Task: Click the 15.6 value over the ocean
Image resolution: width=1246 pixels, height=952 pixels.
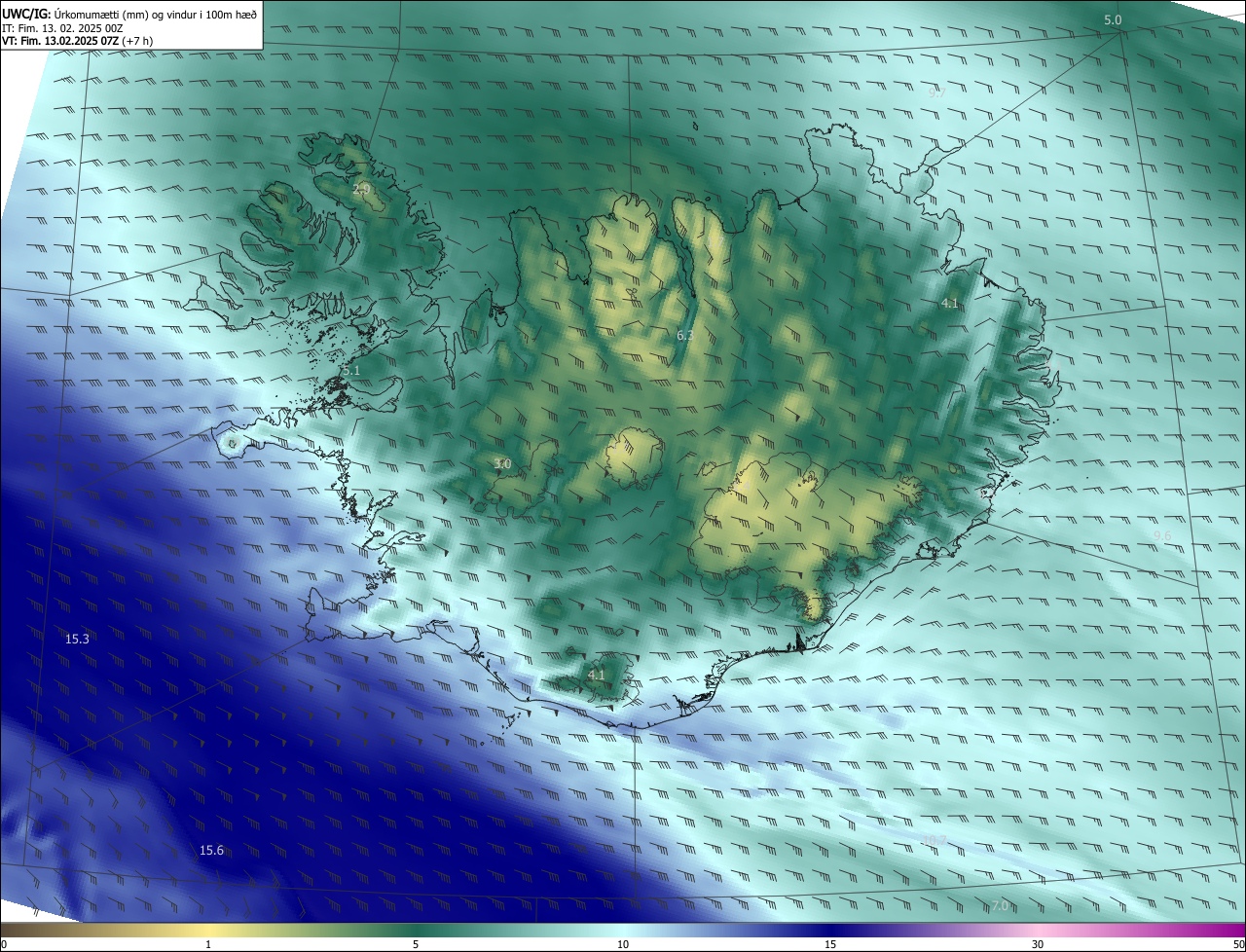Action: click(x=211, y=850)
